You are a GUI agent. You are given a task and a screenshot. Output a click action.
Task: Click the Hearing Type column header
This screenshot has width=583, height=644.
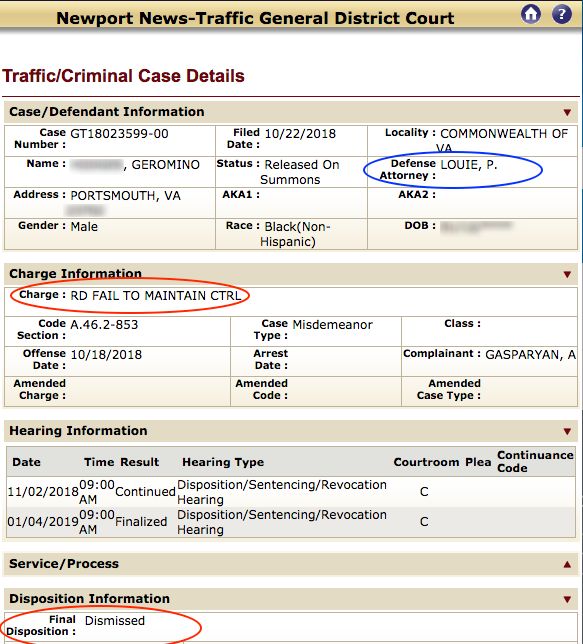point(223,462)
